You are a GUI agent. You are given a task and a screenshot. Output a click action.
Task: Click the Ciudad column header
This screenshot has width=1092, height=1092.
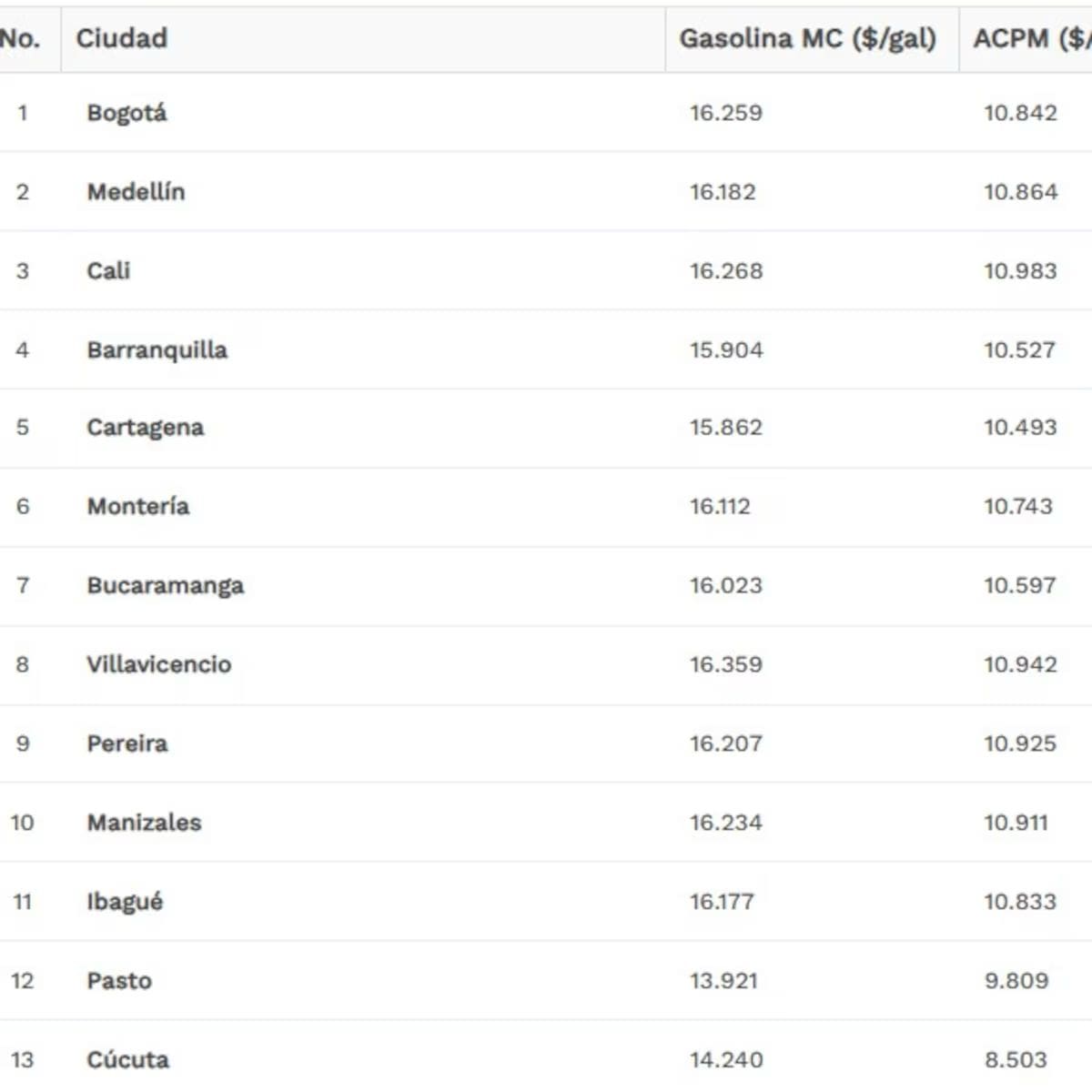click(x=122, y=38)
